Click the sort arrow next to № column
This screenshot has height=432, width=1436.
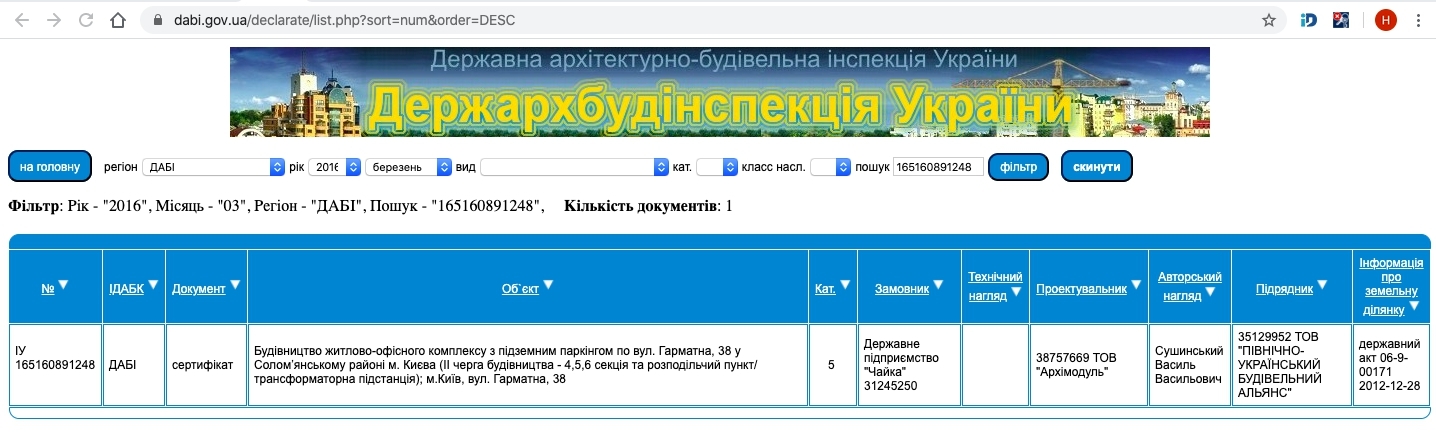click(x=64, y=285)
